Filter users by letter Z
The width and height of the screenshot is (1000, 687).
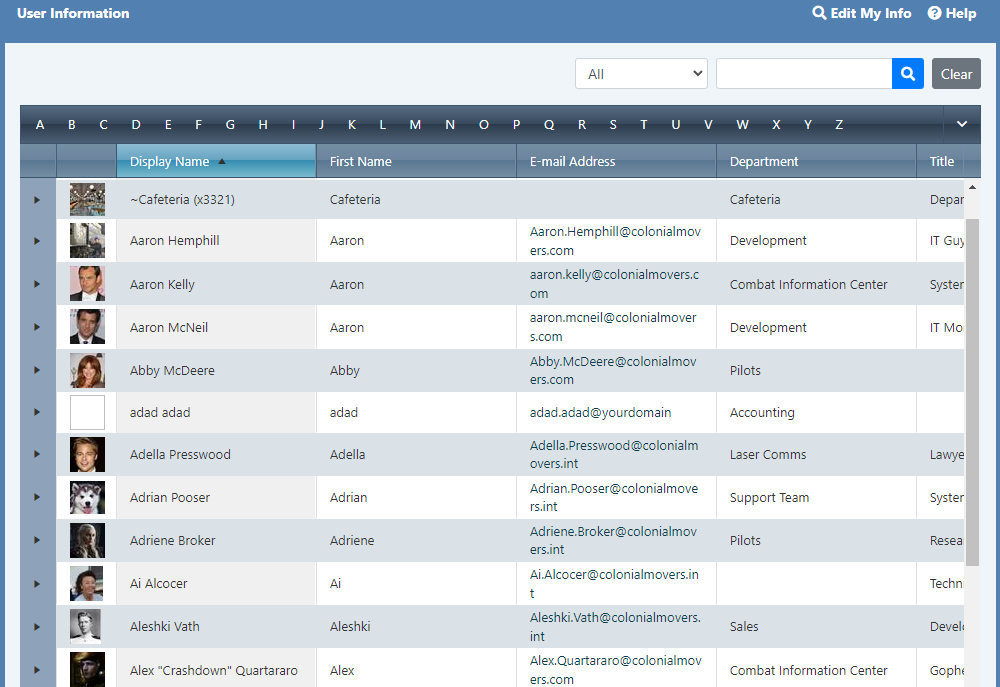pyautogui.click(x=839, y=125)
